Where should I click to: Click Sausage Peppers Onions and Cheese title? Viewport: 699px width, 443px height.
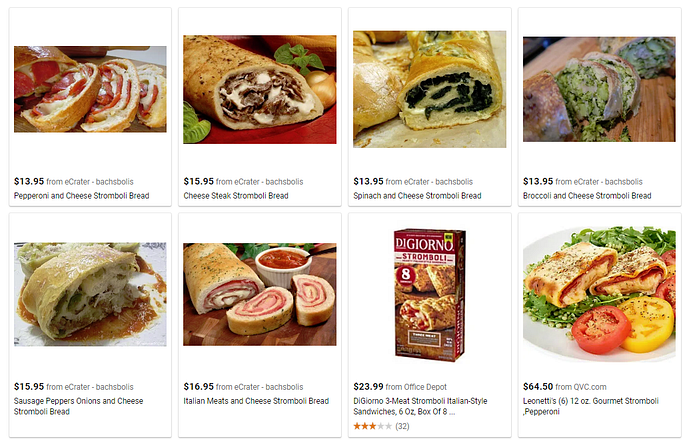pyautogui.click(x=78, y=406)
